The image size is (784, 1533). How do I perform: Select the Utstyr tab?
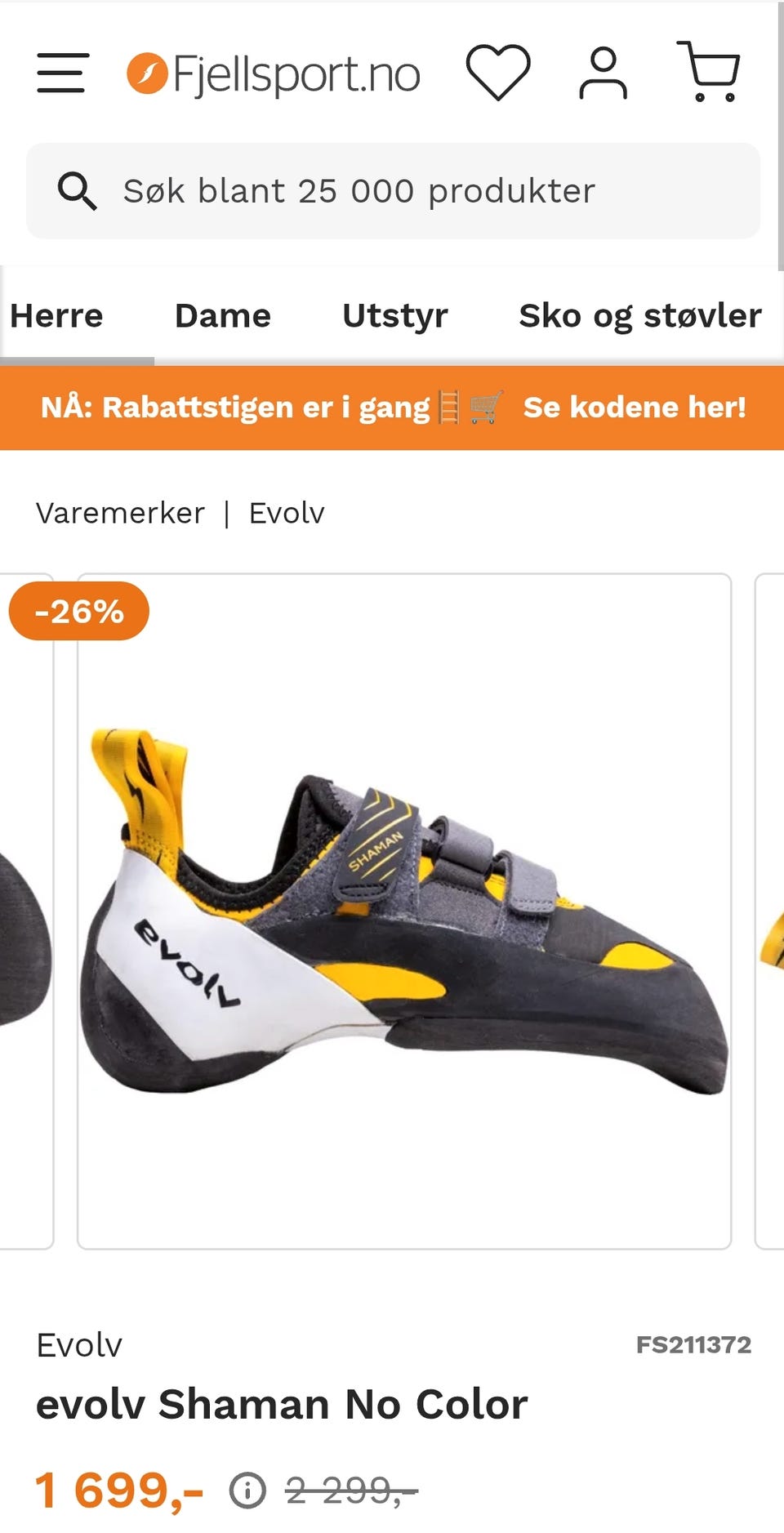[395, 316]
